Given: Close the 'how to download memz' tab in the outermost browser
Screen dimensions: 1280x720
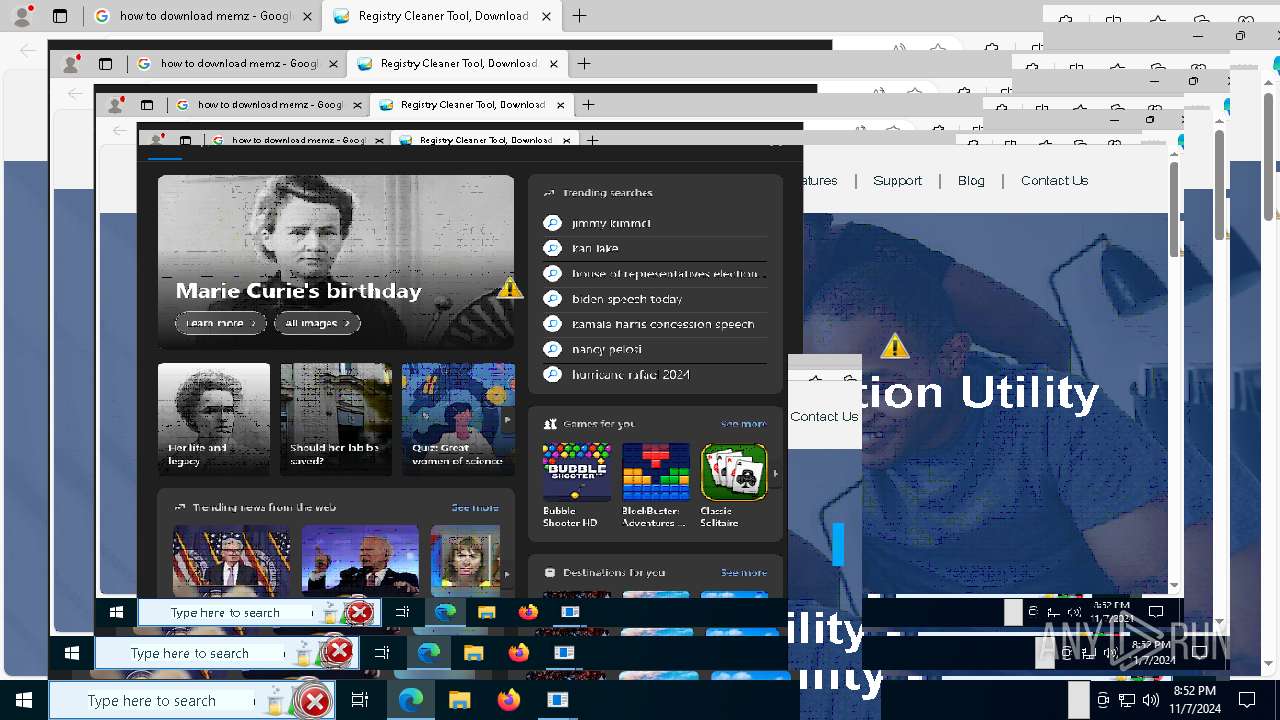Looking at the screenshot, I should (x=308, y=16).
